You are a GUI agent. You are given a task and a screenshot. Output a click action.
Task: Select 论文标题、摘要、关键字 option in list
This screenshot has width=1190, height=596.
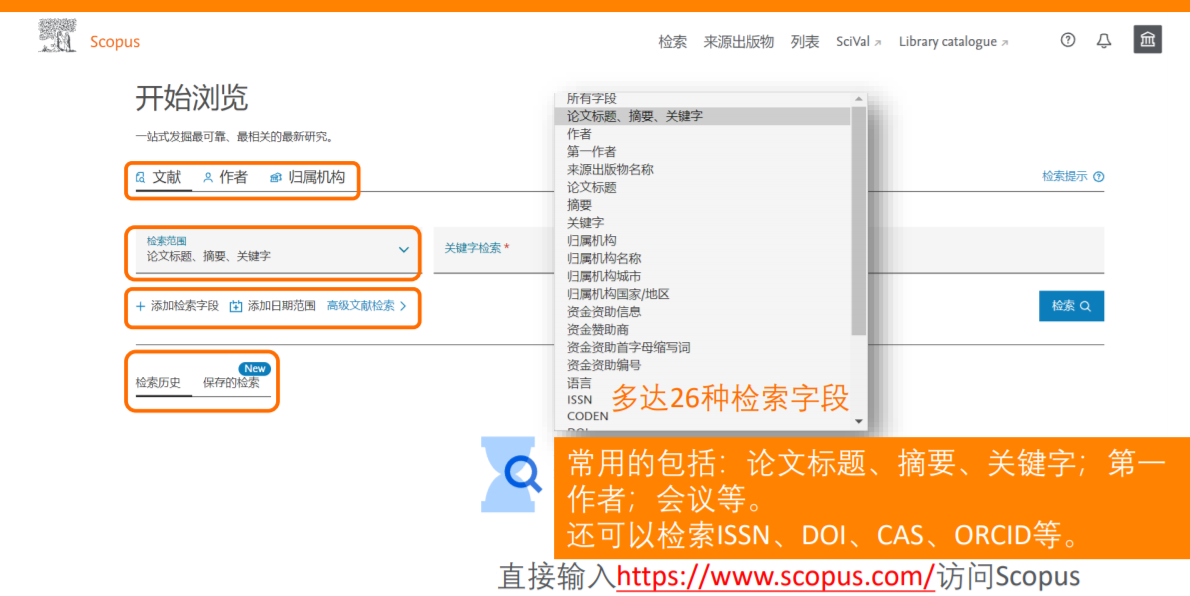pos(703,116)
